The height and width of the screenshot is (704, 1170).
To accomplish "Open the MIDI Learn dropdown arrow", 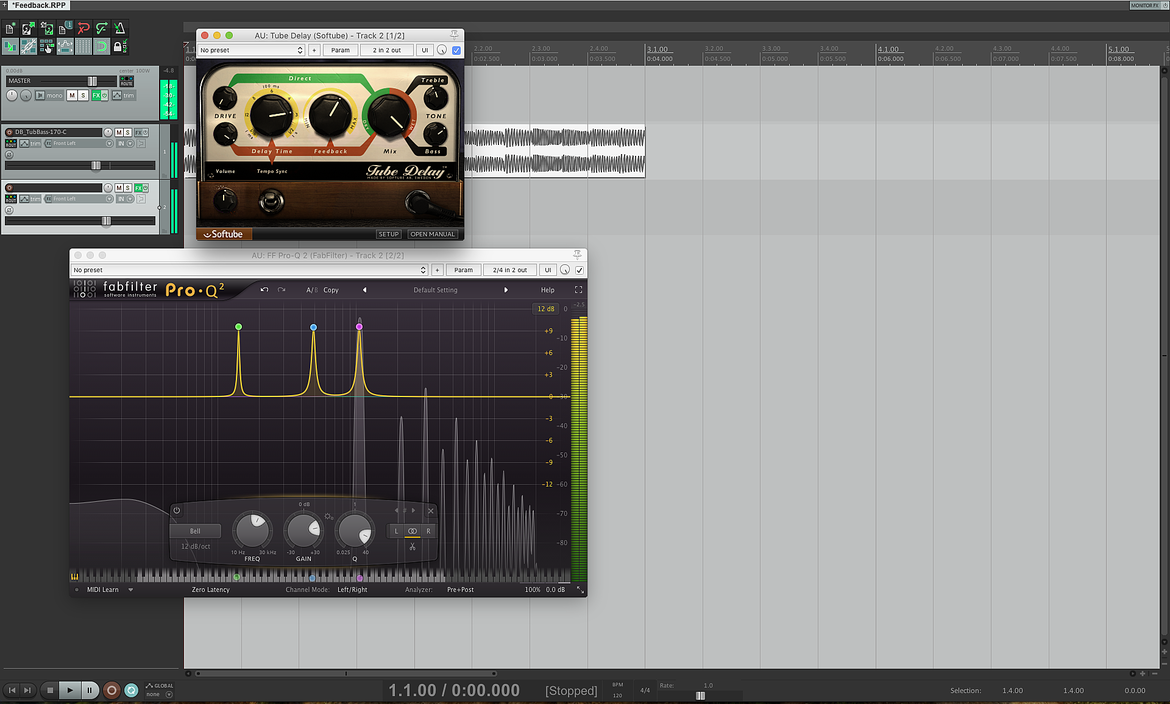I will [131, 590].
